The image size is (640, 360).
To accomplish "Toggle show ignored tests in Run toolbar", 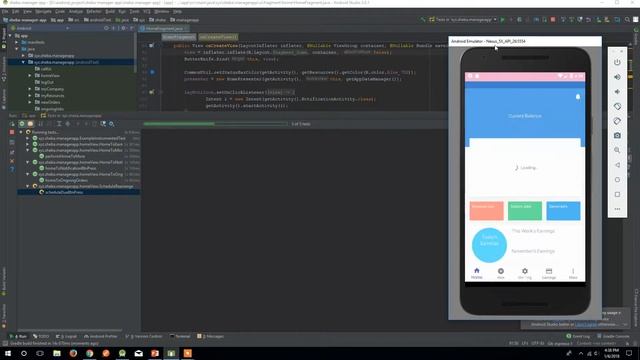I will click(30, 124).
